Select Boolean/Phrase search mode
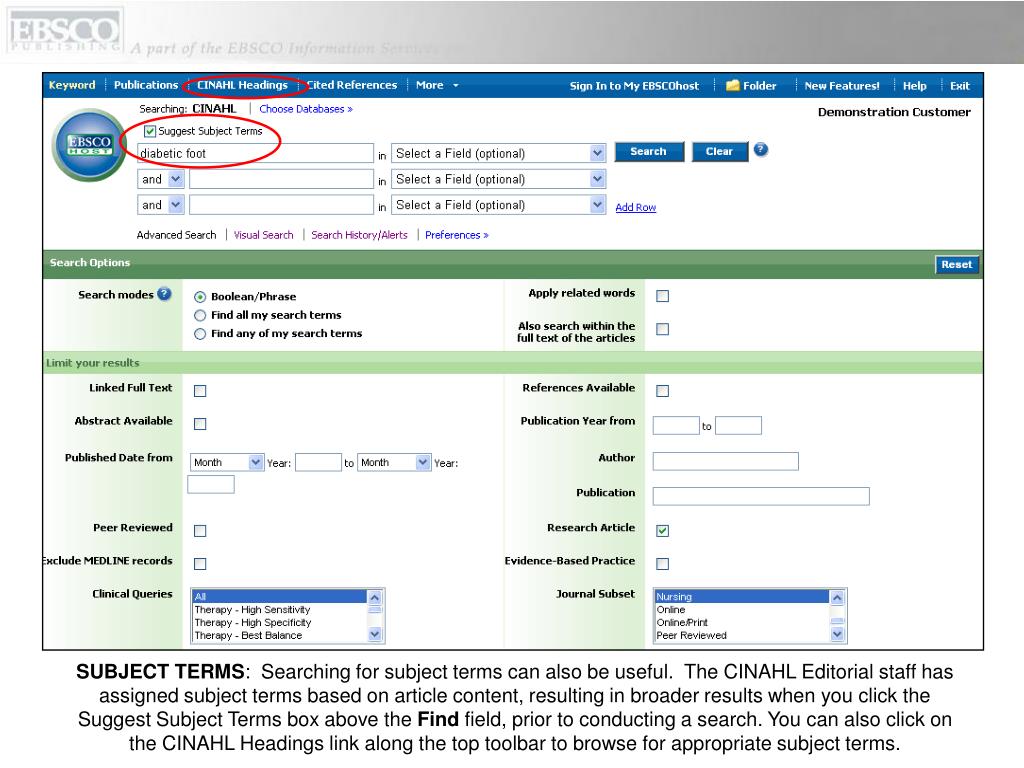Screen dimensions: 1024x768 [200, 297]
